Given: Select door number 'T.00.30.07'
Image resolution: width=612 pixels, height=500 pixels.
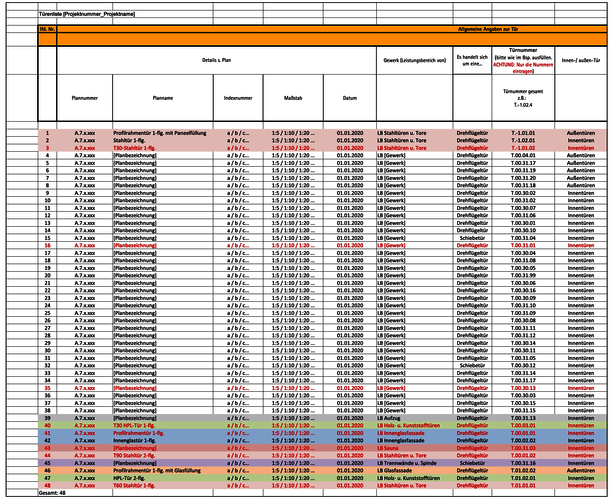Looking at the screenshot, I should coord(523,208).
